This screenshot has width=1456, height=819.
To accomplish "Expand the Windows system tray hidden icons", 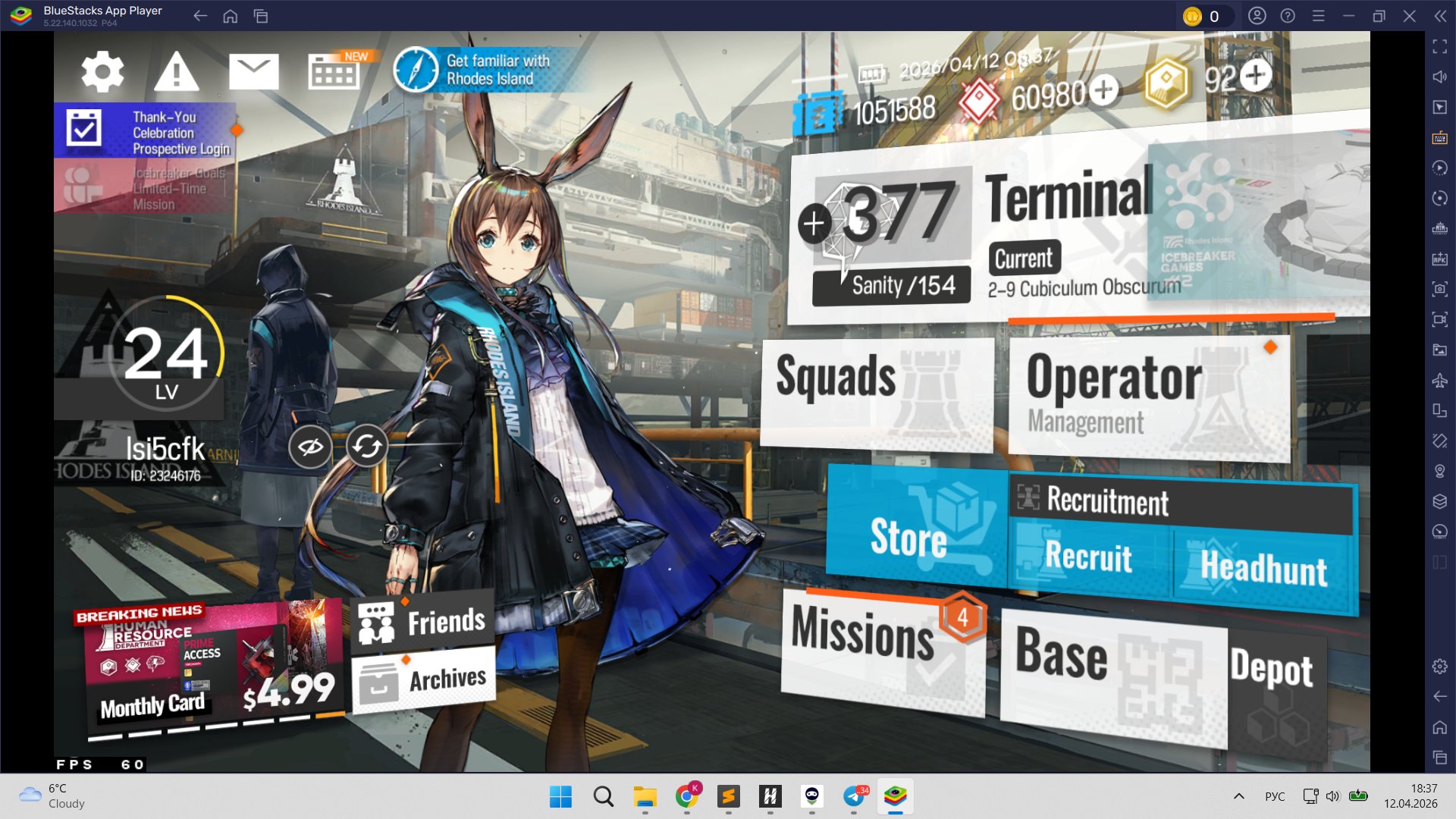I will click(x=1238, y=796).
